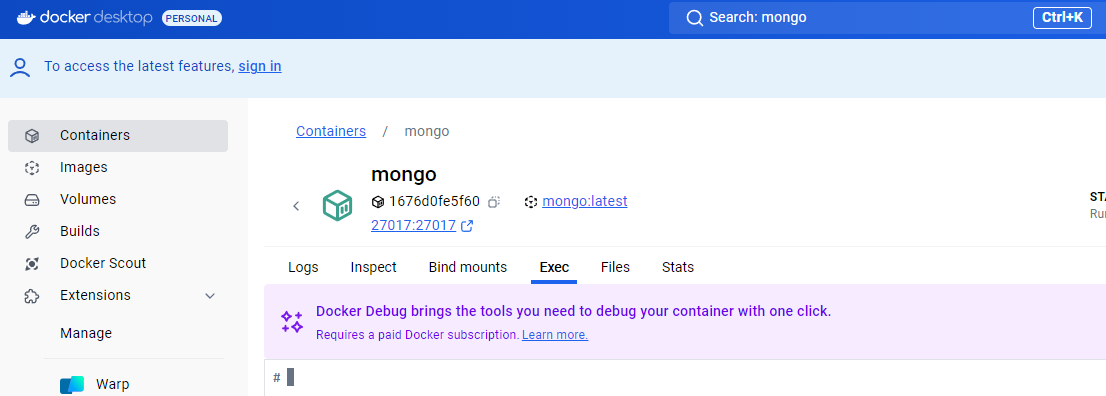Click the Docker Scout icon
Screen dimensions: 1106x396
pyautogui.click(x=31, y=263)
